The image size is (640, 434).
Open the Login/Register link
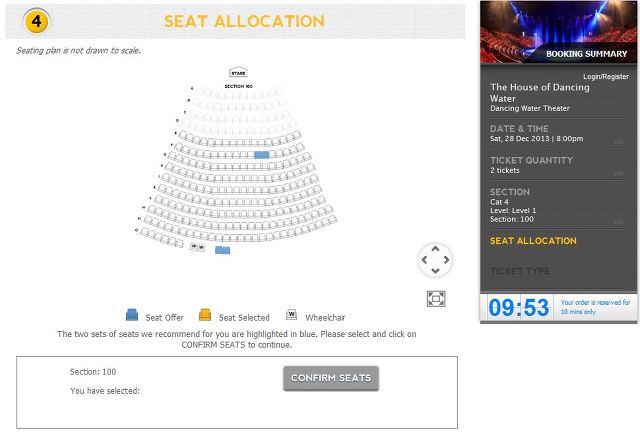point(606,77)
